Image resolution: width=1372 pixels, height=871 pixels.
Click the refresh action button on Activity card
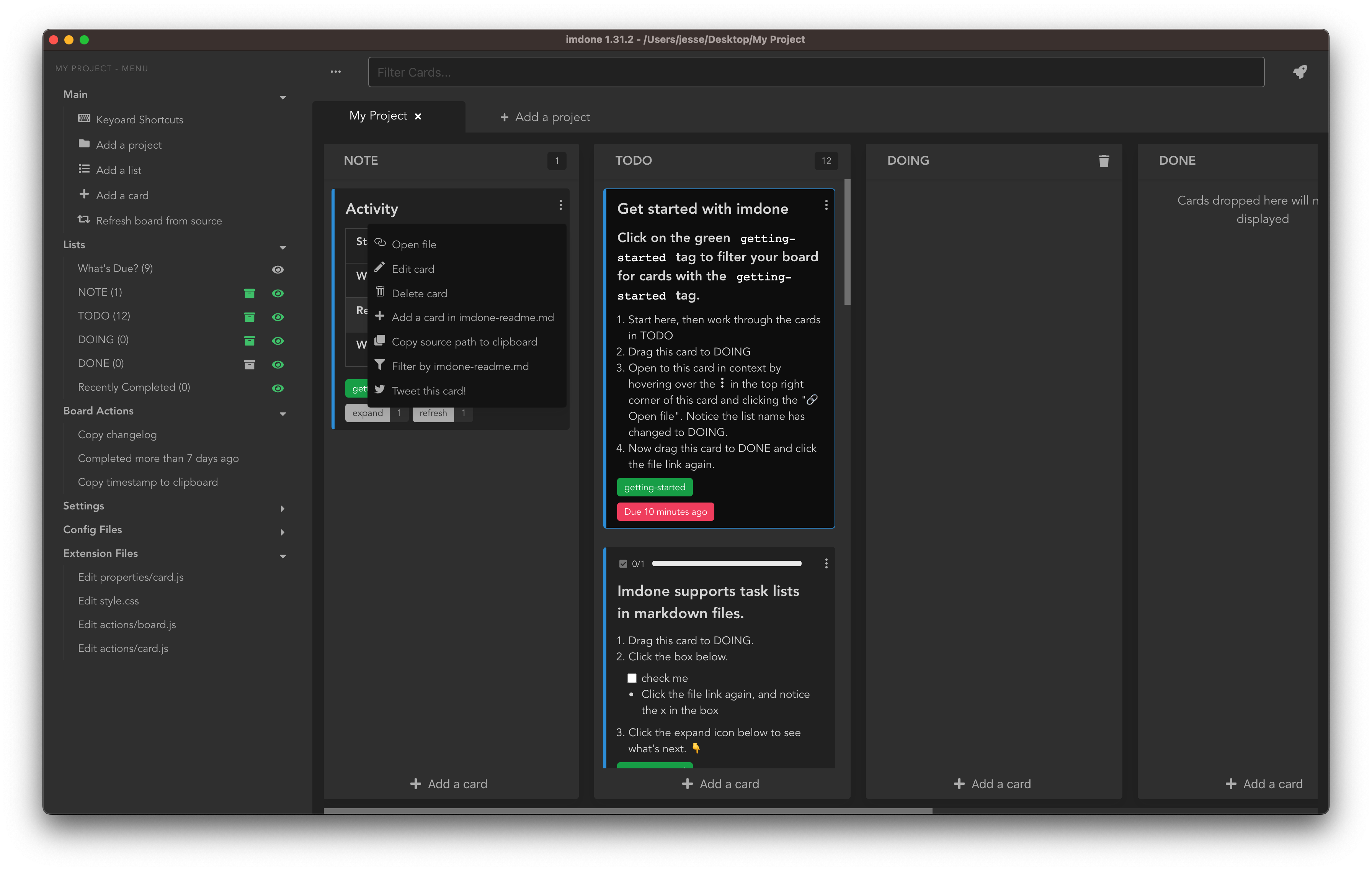(x=433, y=413)
